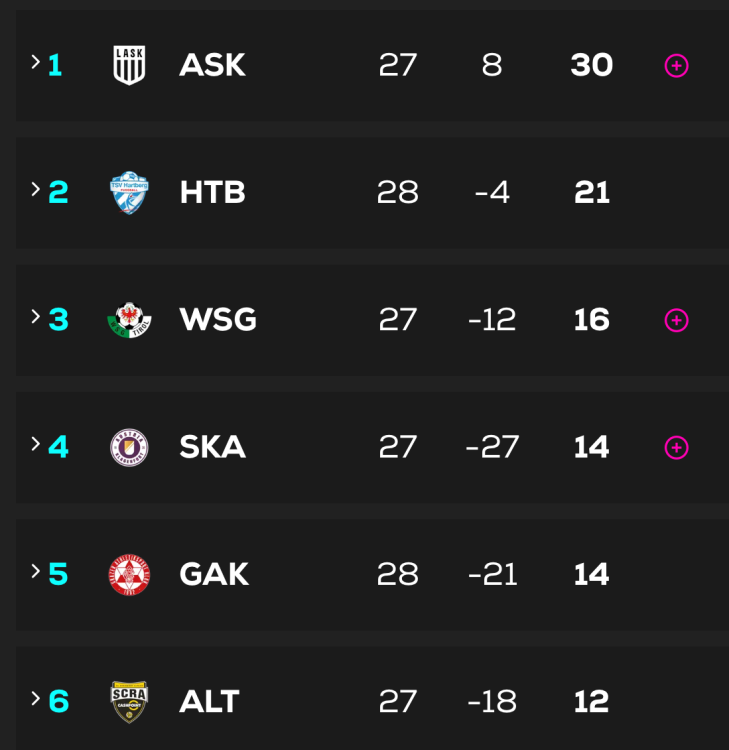Click the SCR Altach club crest
Screen dimensions: 729x750
click(x=130, y=701)
